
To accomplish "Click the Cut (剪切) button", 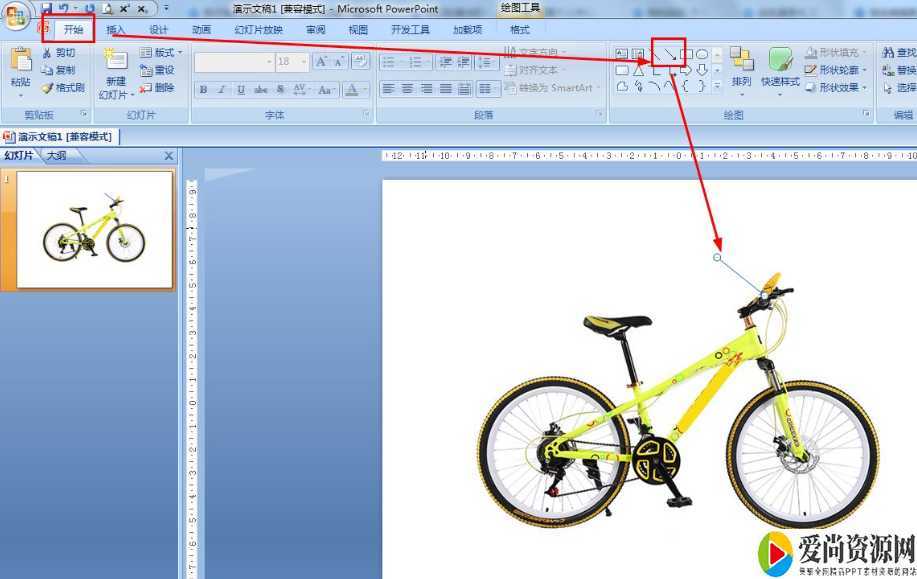I will [x=58, y=53].
